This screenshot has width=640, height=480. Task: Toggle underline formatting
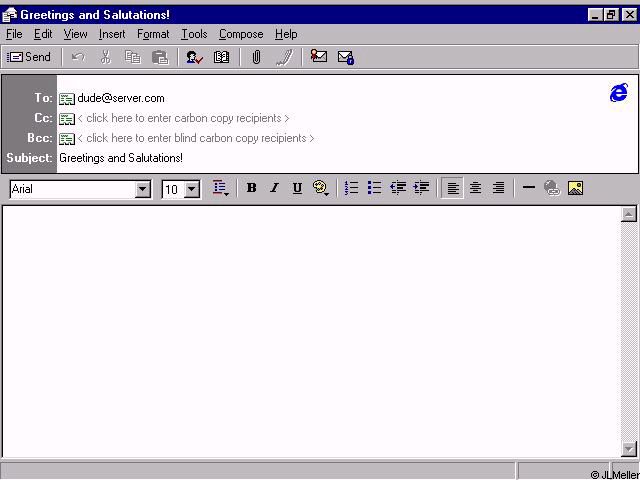coord(297,188)
